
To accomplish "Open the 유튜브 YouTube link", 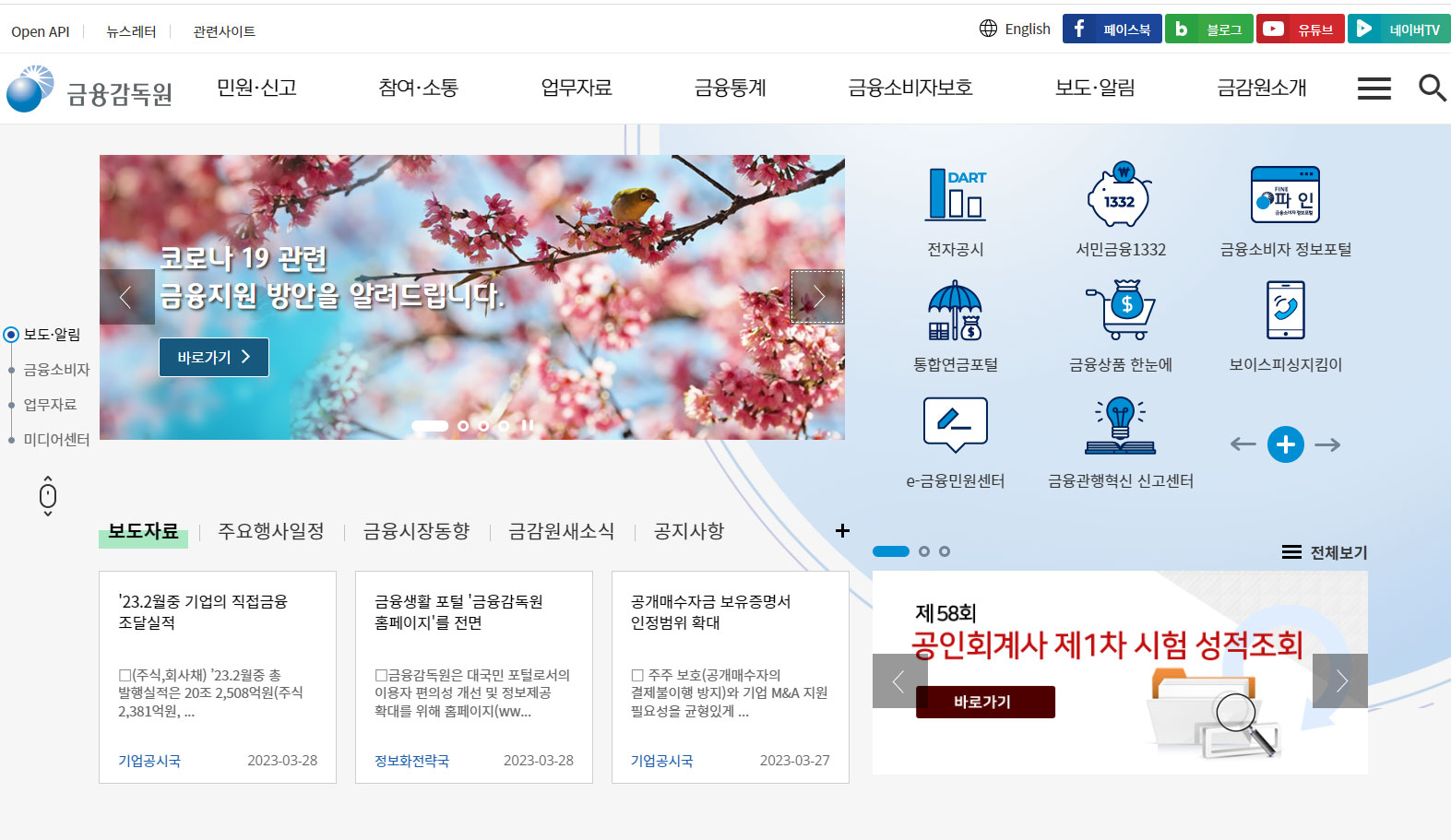I will [1300, 29].
